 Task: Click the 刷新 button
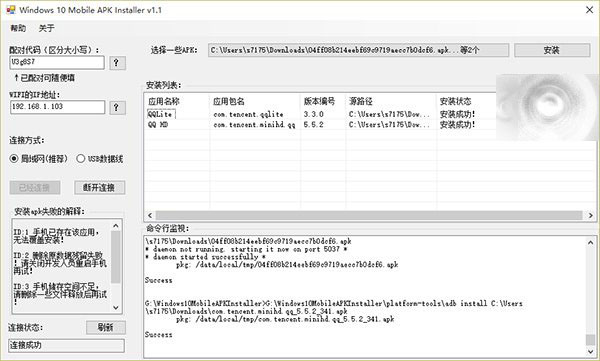106,327
